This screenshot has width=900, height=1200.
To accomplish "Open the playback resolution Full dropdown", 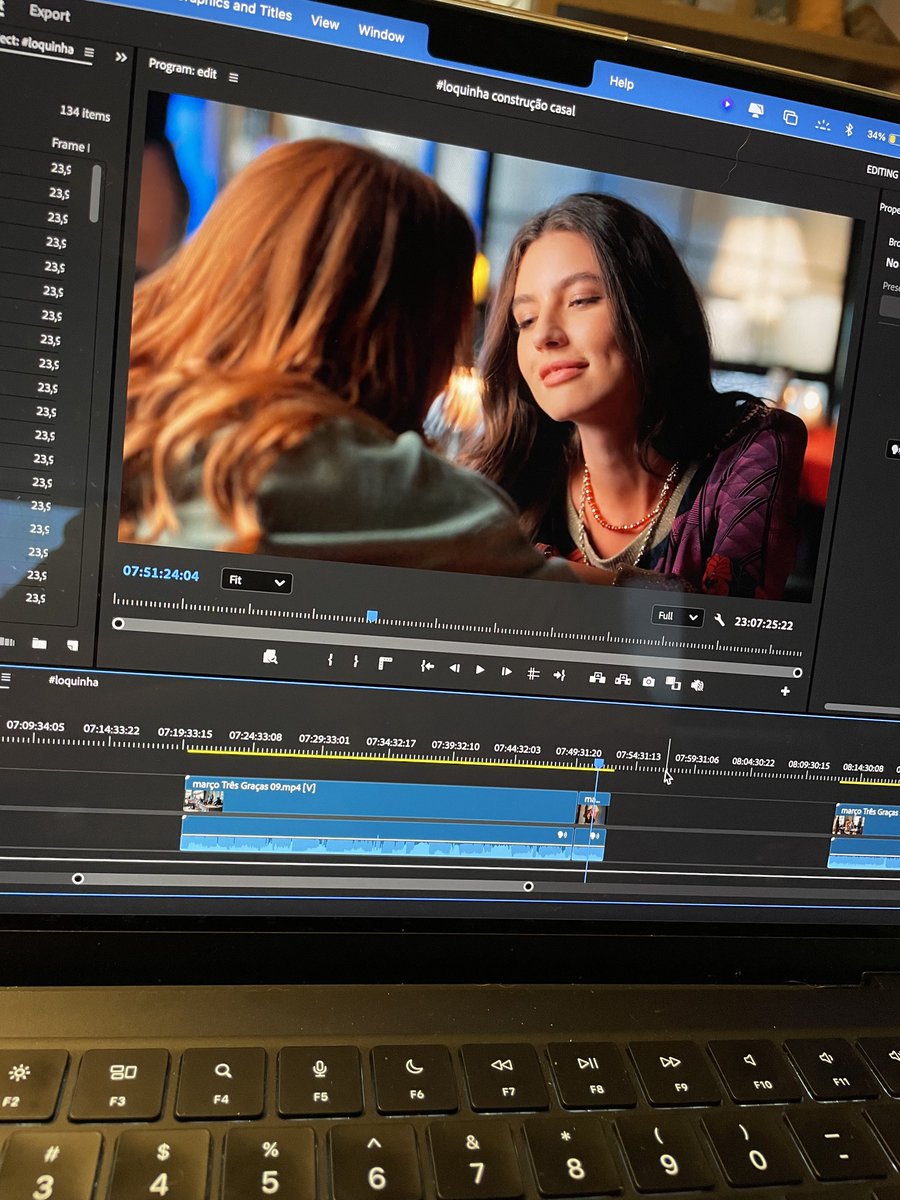I will pos(677,616).
